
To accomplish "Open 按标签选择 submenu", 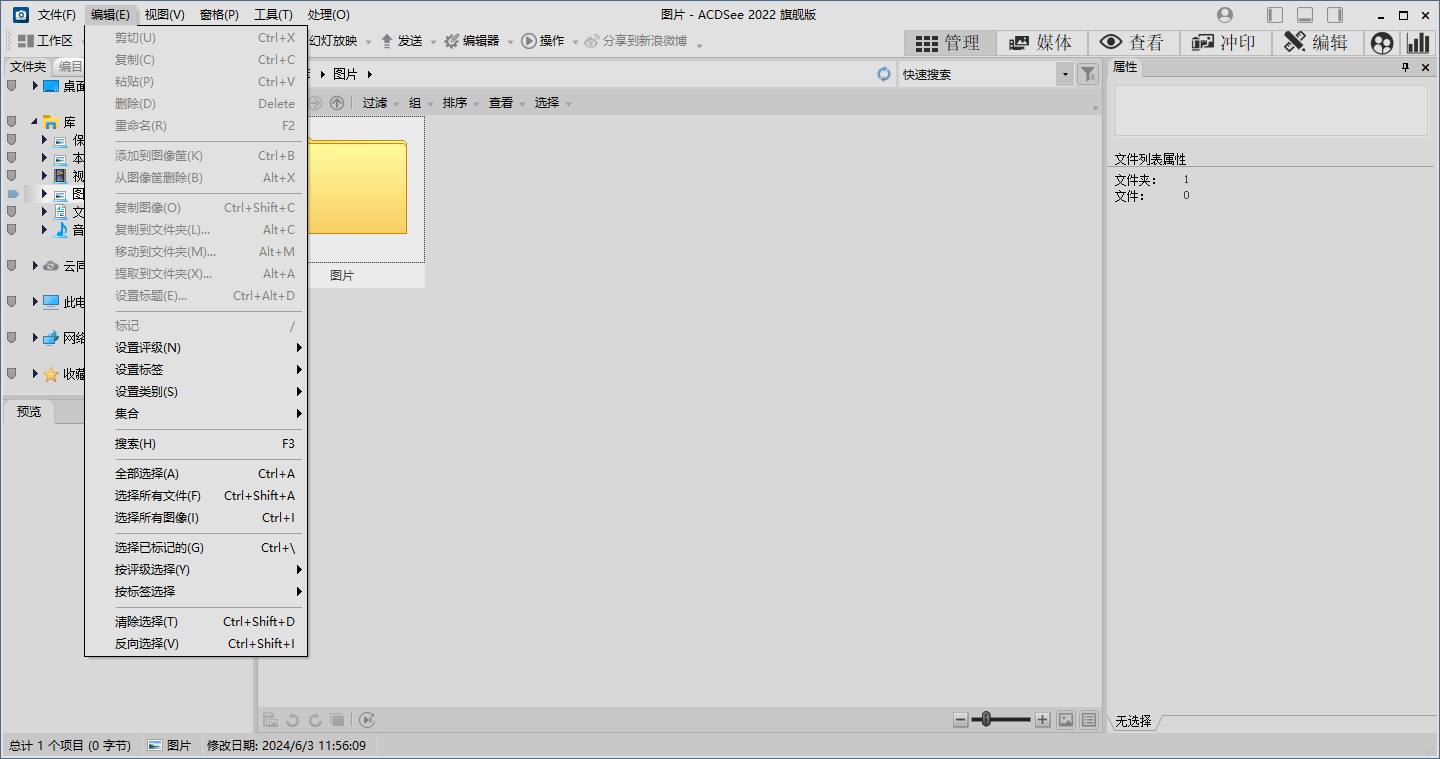I will pyautogui.click(x=196, y=592).
